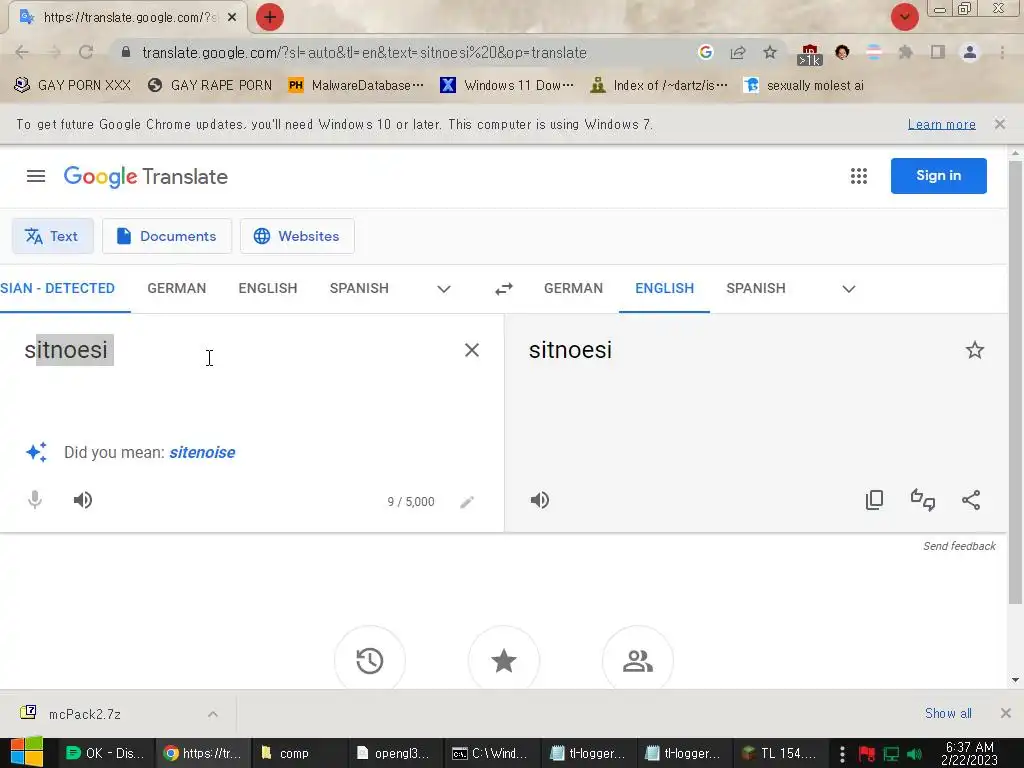Choose Spanish as source language
Image resolution: width=1024 pixels, height=768 pixels.
359,288
